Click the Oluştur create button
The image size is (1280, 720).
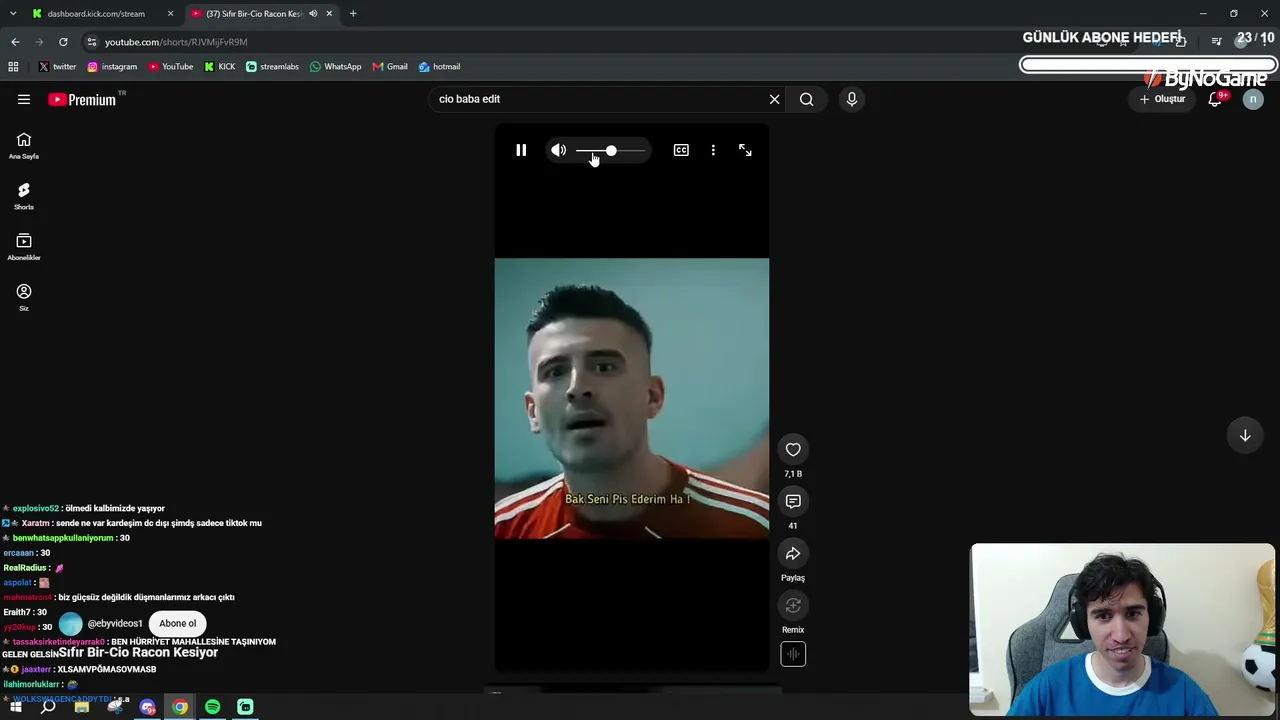pyautogui.click(x=1162, y=99)
